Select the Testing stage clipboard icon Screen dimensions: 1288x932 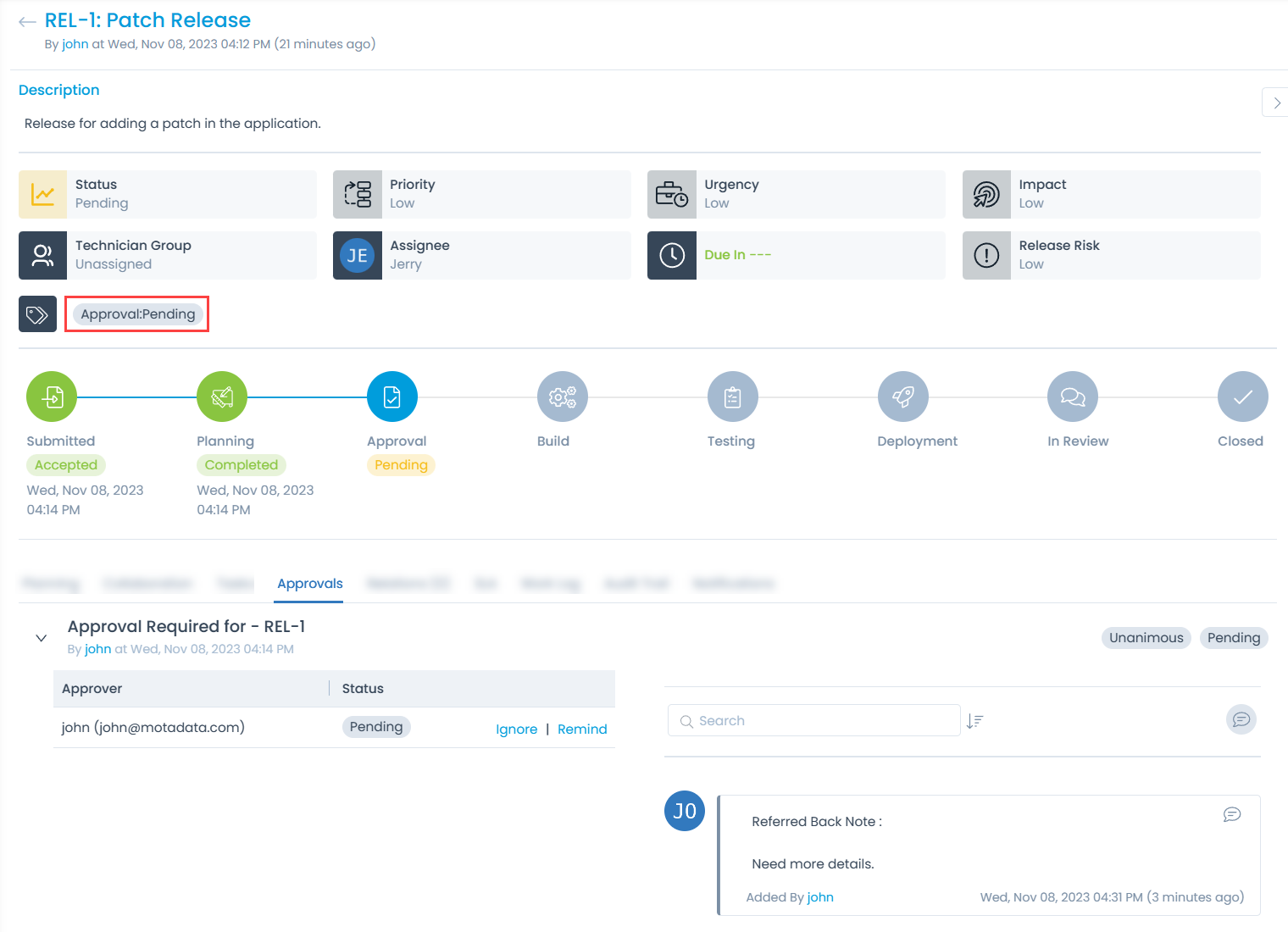(733, 397)
